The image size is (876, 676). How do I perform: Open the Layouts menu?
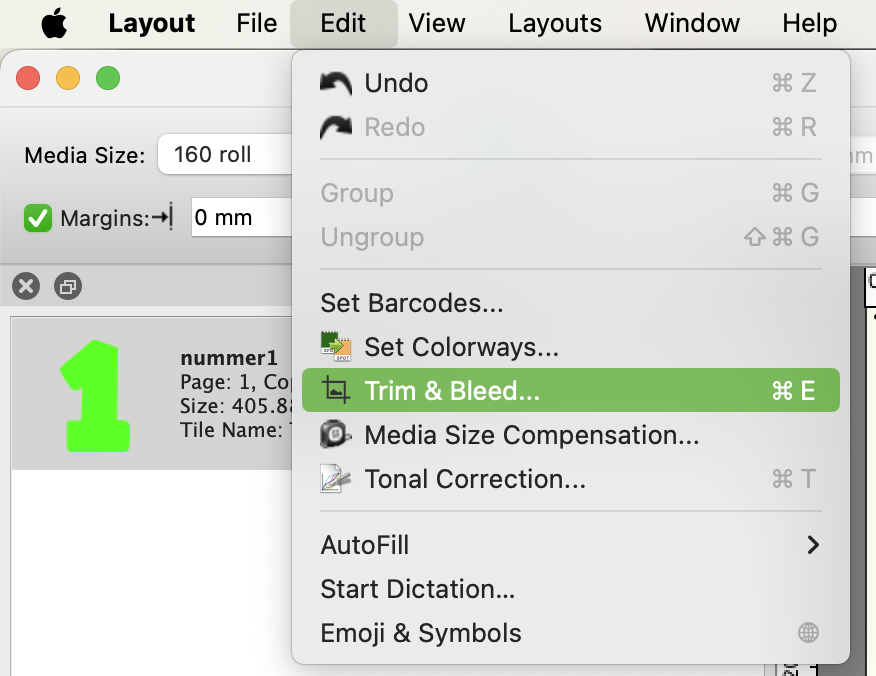[555, 23]
